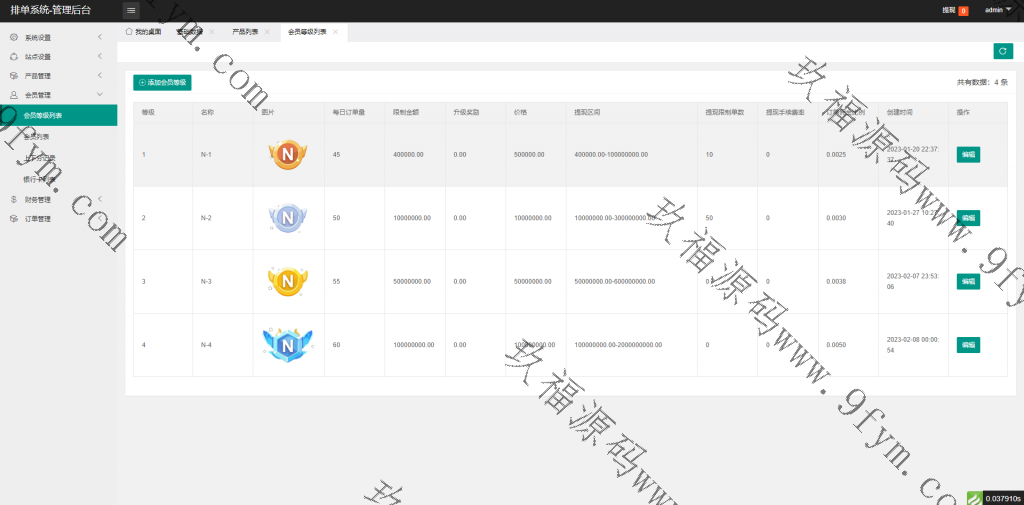Click 编辑 button for the N-3 row
The image size is (1024, 505).
click(967, 282)
